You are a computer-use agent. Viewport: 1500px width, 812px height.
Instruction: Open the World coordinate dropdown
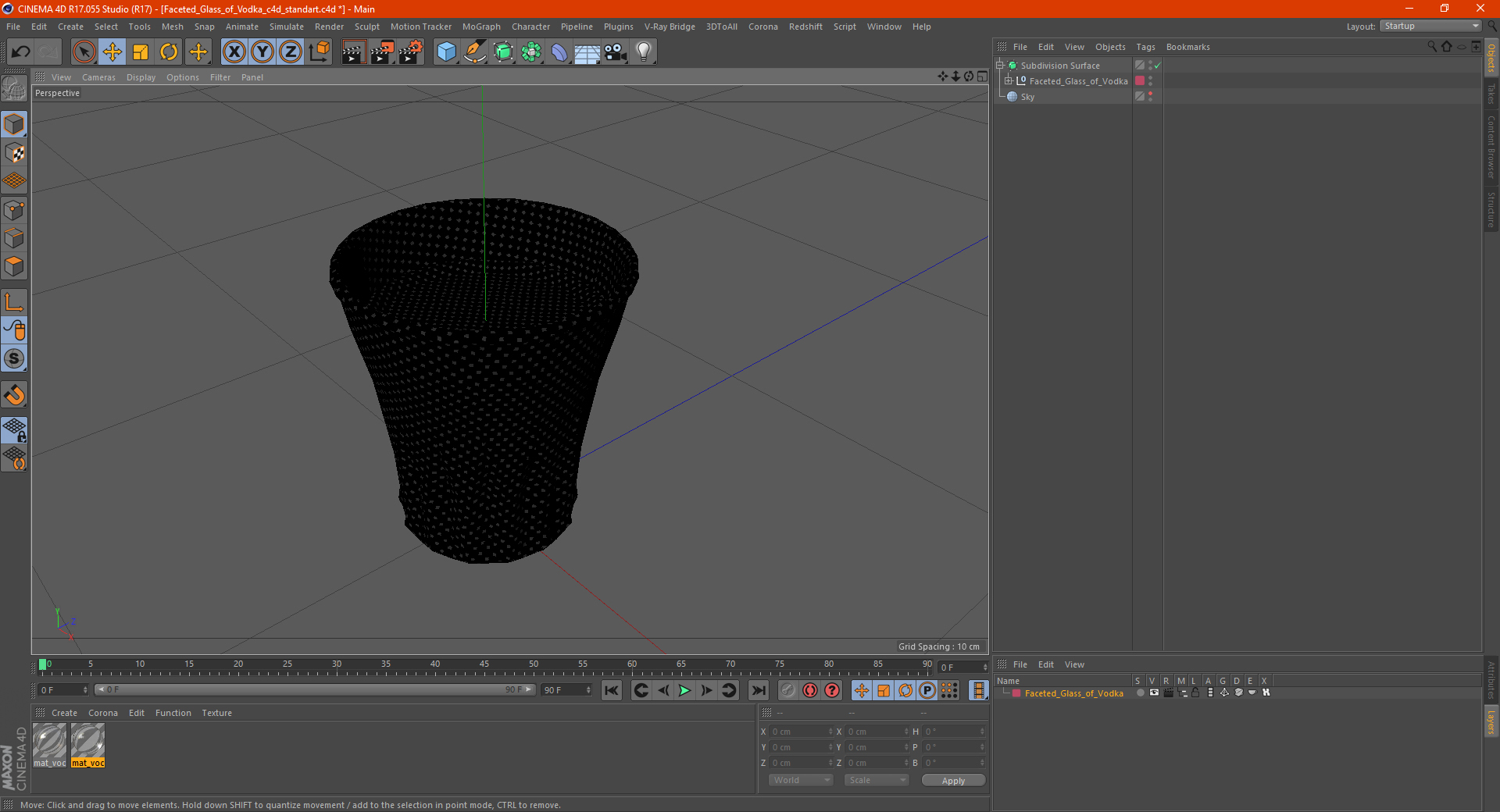801,780
